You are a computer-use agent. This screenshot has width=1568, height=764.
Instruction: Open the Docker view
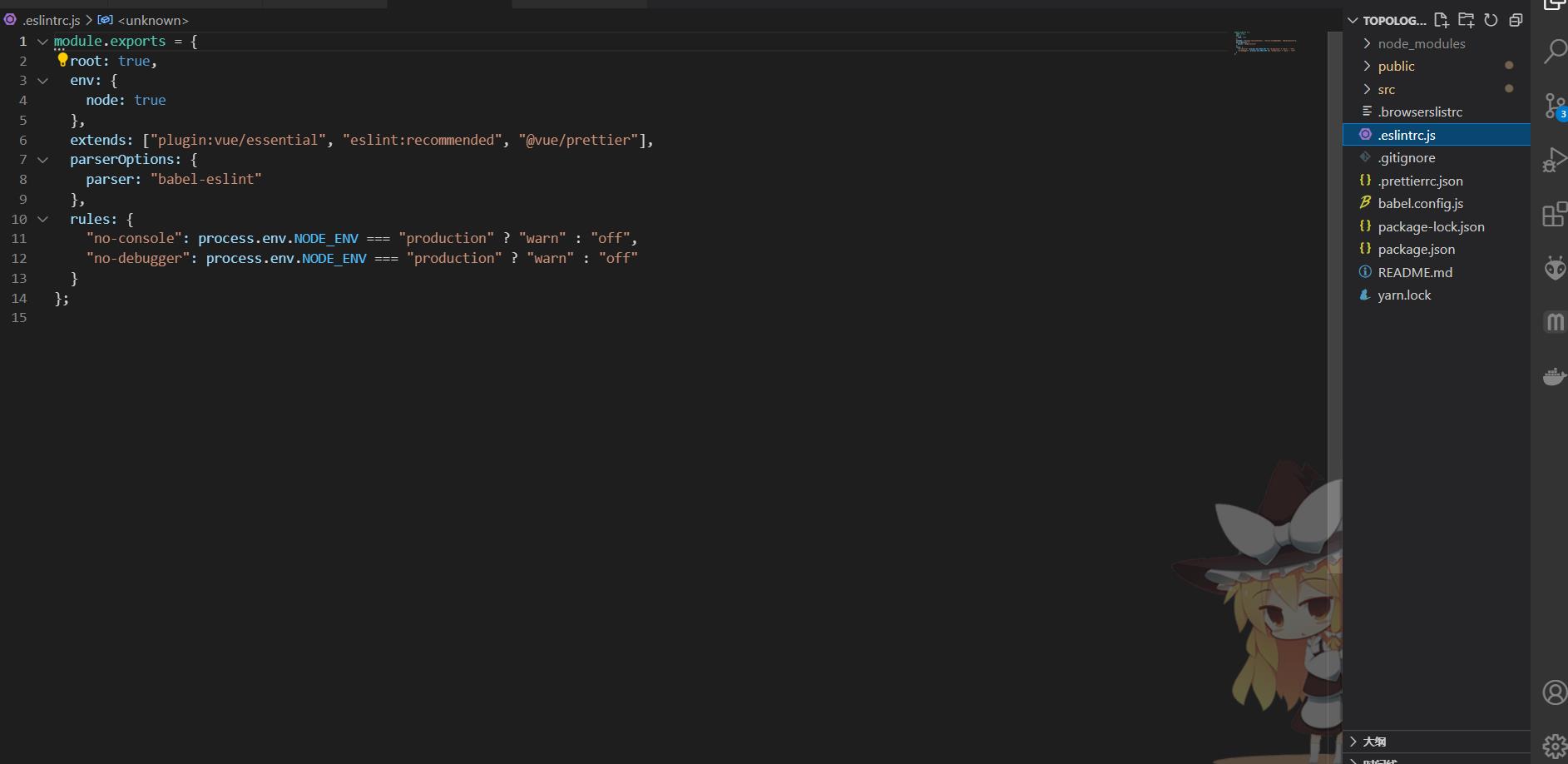click(1555, 376)
